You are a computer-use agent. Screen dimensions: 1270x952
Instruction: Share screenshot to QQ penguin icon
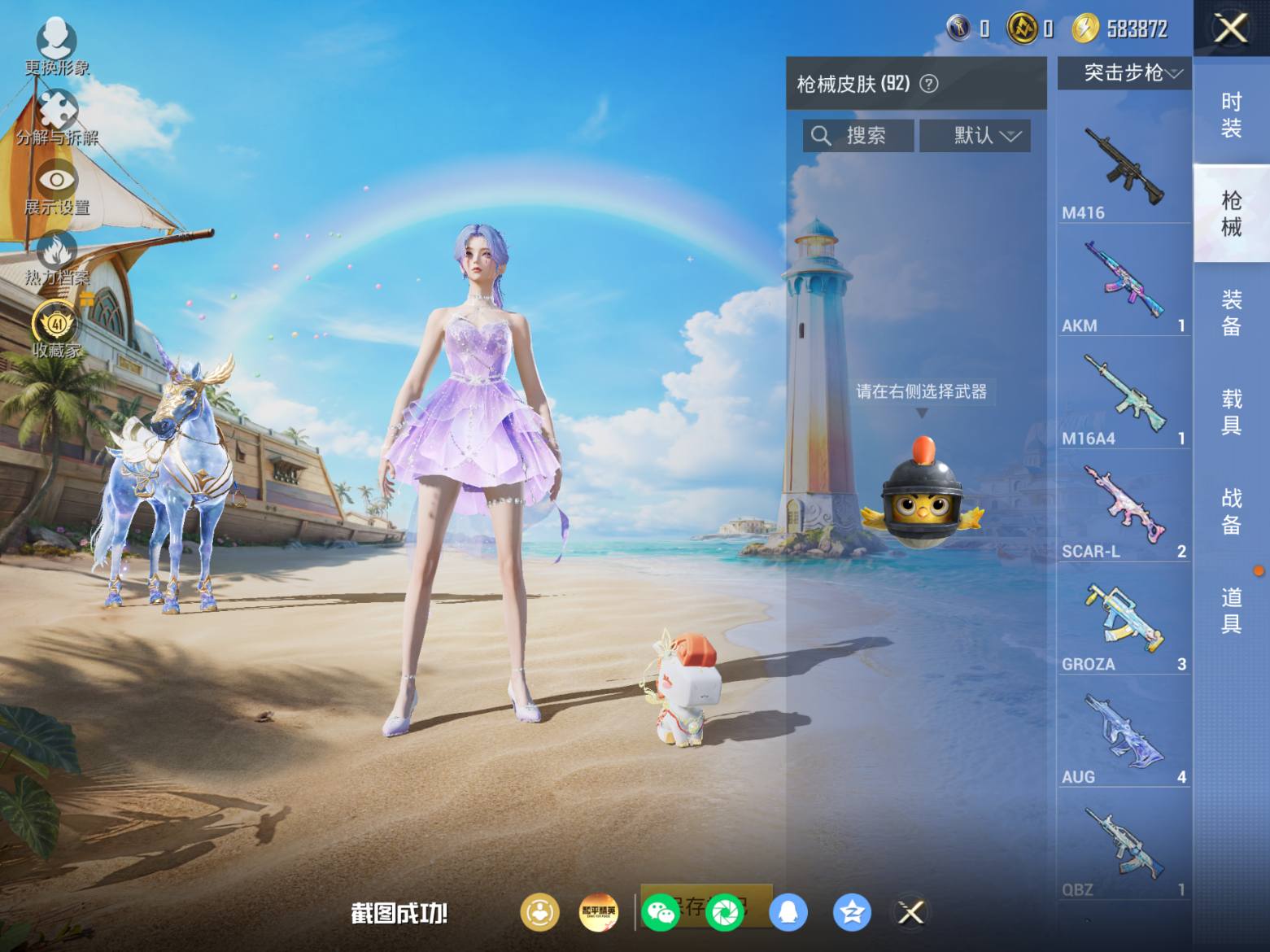788,912
